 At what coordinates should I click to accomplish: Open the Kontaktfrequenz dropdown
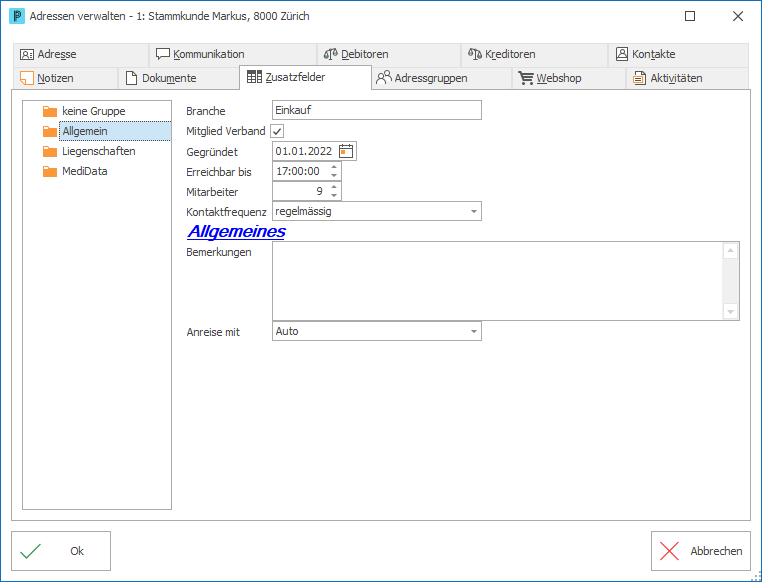point(473,211)
